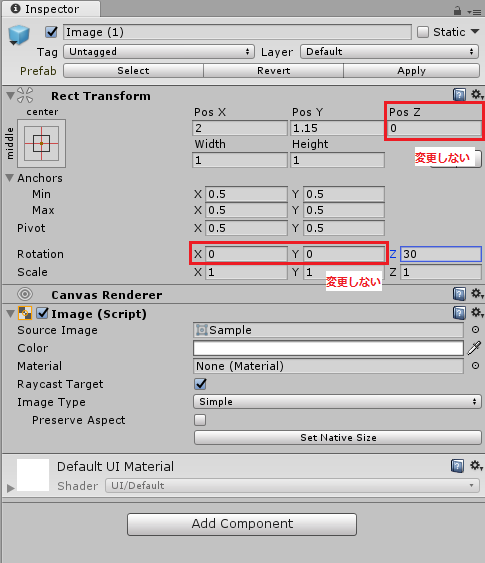
Task: Open the Inspector pane options menu
Action: pyautogui.click(x=474, y=12)
